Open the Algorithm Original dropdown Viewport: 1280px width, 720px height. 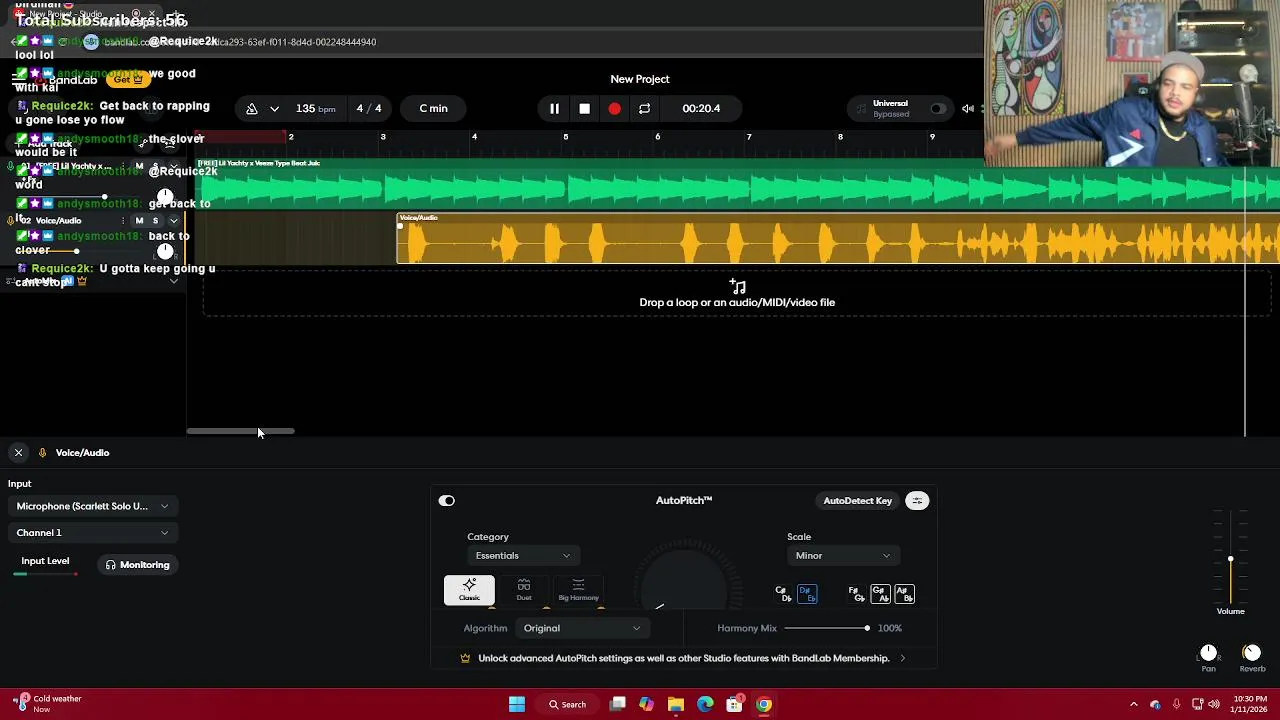[x=582, y=628]
